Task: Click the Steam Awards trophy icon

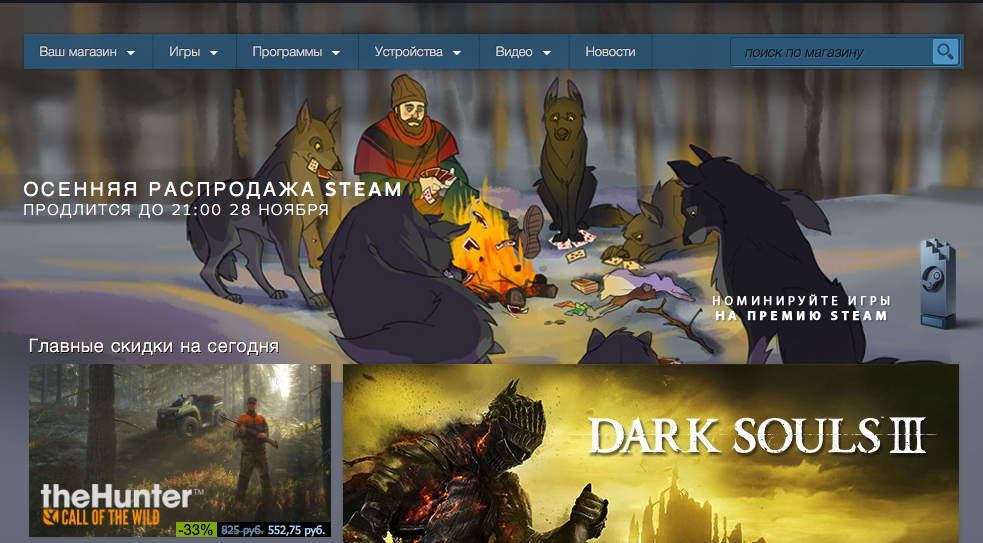Action: coord(937,283)
